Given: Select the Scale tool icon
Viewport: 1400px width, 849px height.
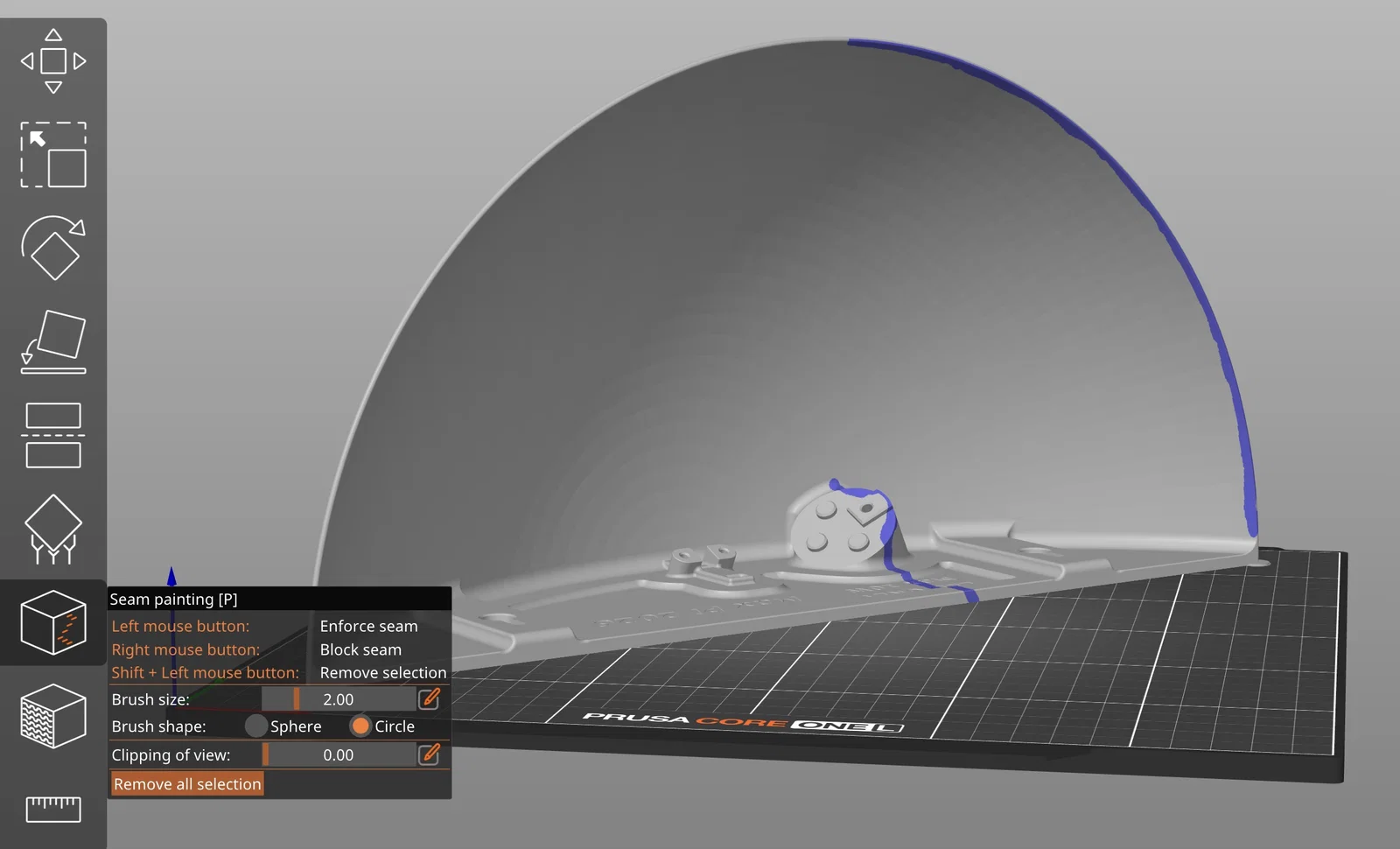Looking at the screenshot, I should [53, 155].
